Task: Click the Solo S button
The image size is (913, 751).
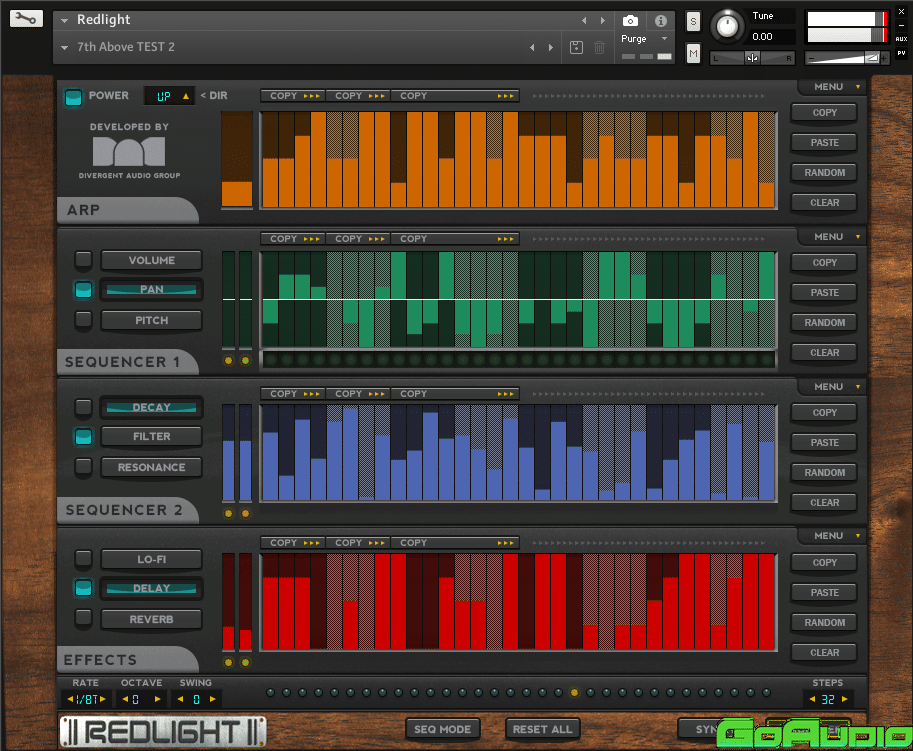Action: click(x=693, y=22)
